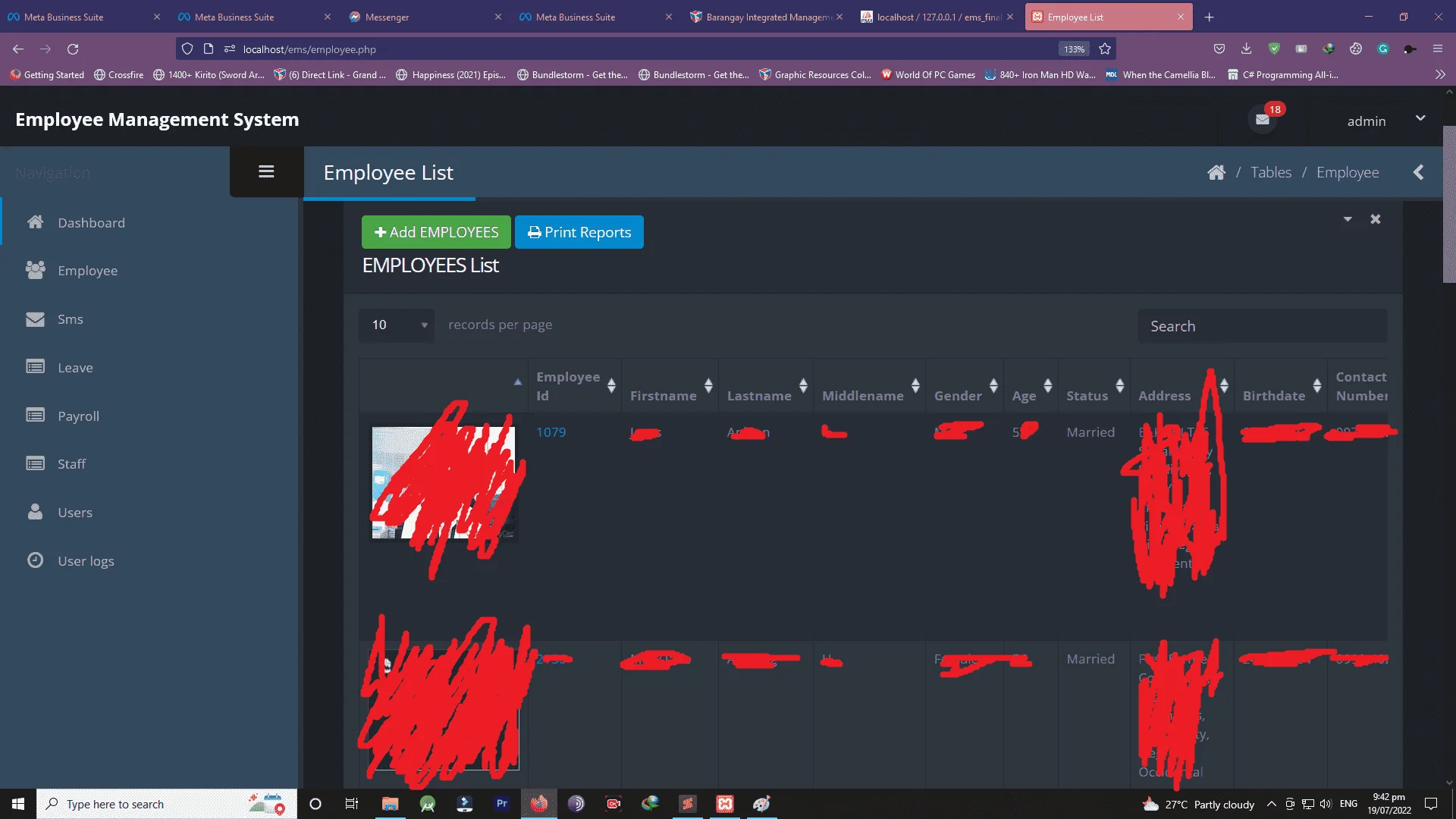Click the page vertical scrollbar
Screen dimensions: 1456x819
(x=1449, y=205)
